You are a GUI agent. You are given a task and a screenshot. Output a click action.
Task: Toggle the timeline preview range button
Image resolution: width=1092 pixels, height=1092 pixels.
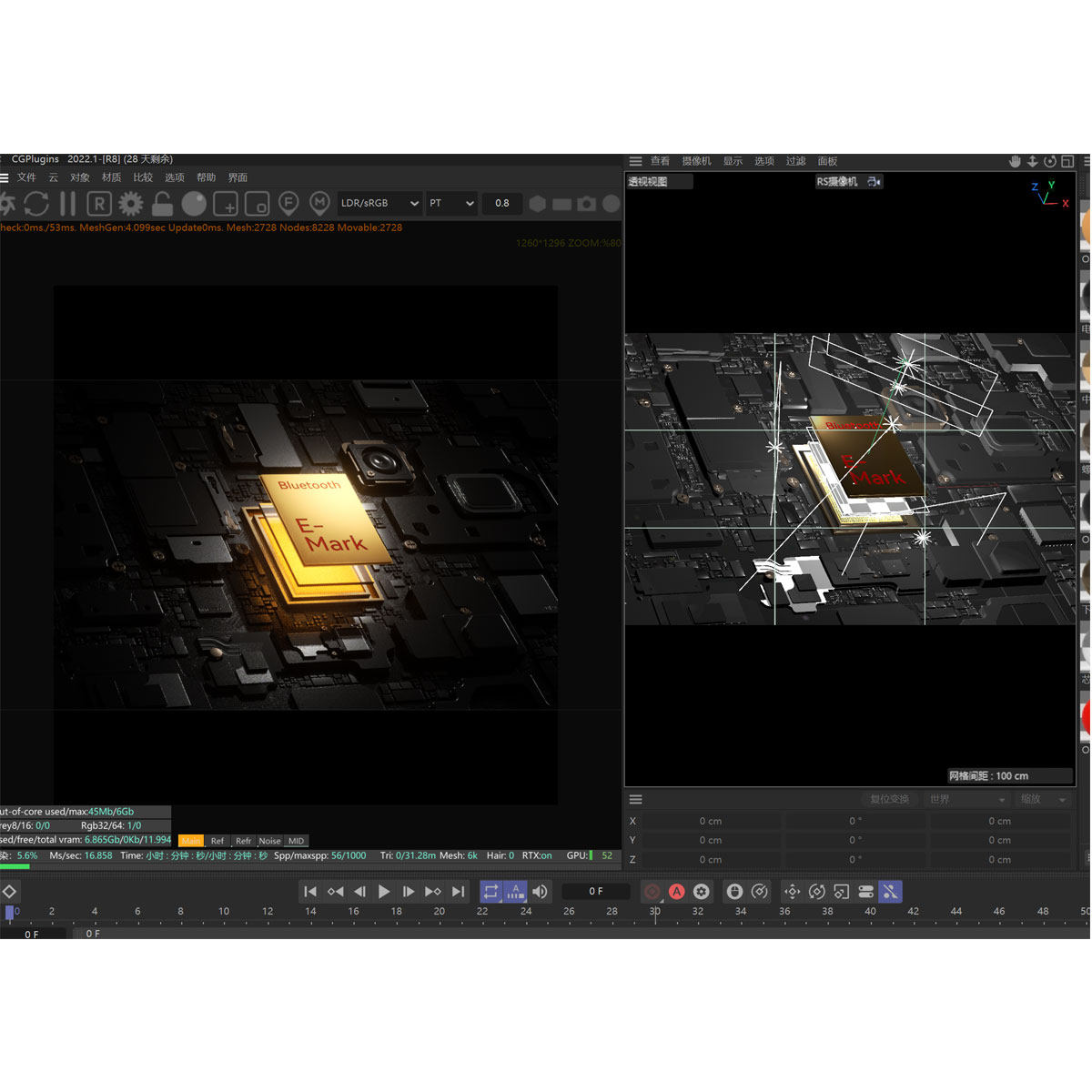coord(516,892)
